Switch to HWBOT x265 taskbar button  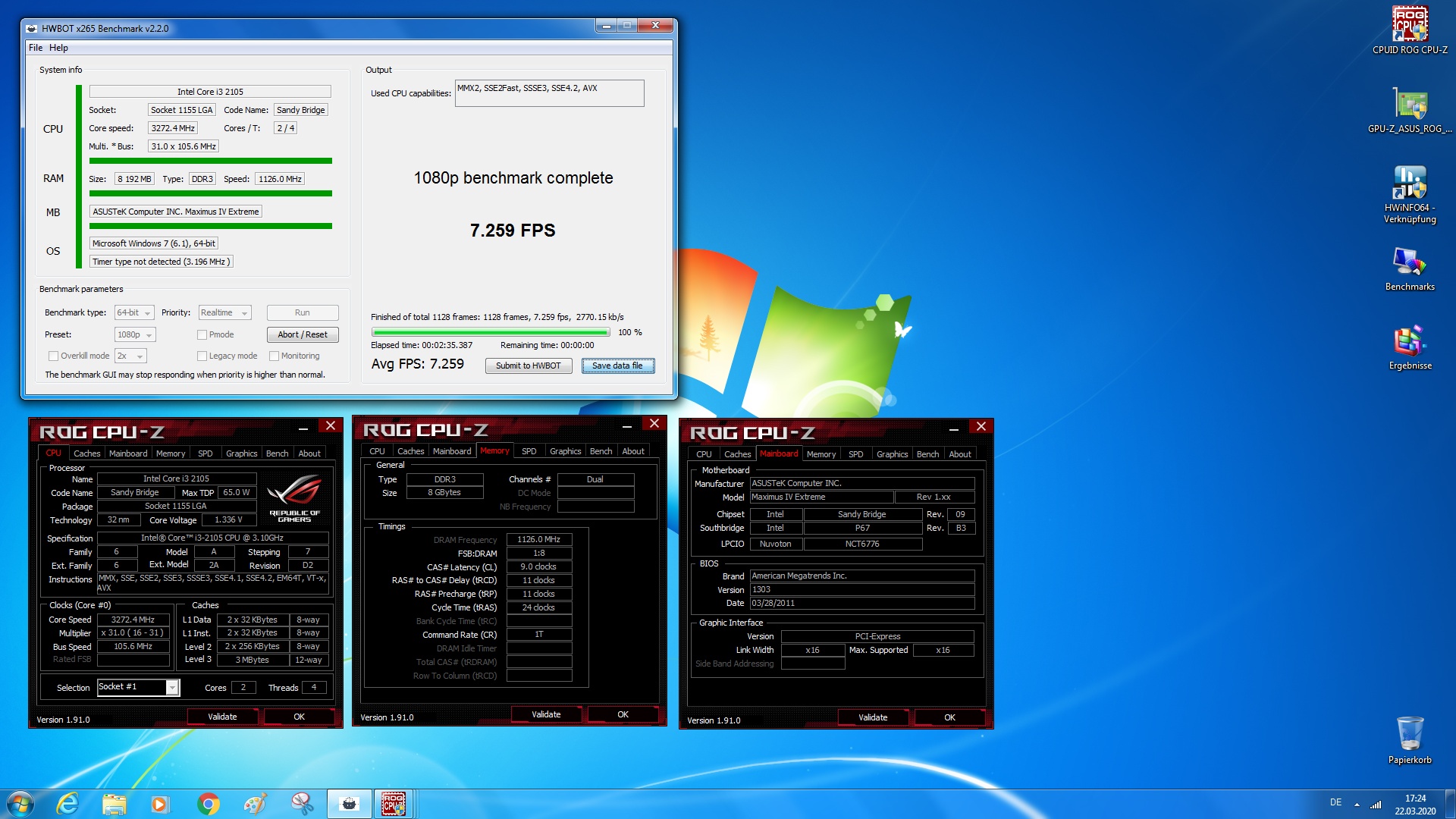coord(349,804)
